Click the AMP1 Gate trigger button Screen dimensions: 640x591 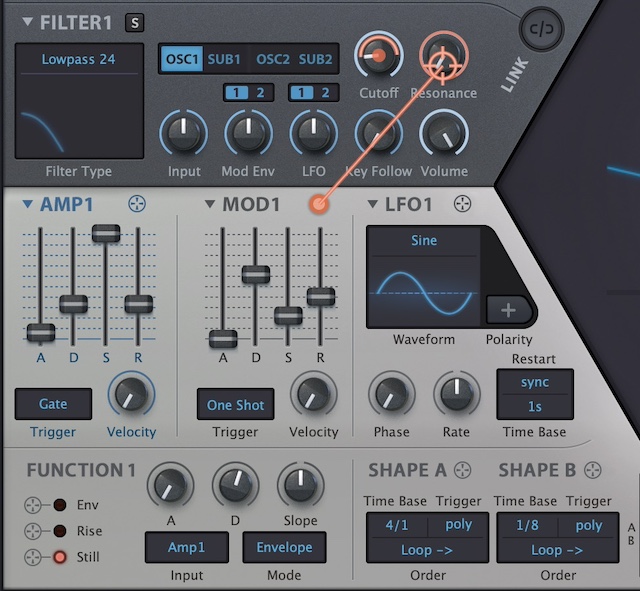click(53, 404)
